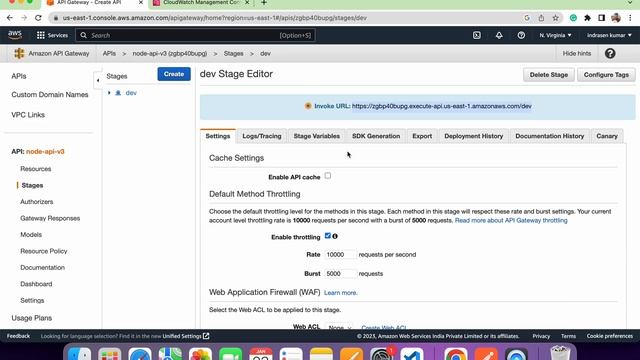The height and width of the screenshot is (360, 640).
Task: Open the browser extensions puzzle icon
Action: [587, 18]
